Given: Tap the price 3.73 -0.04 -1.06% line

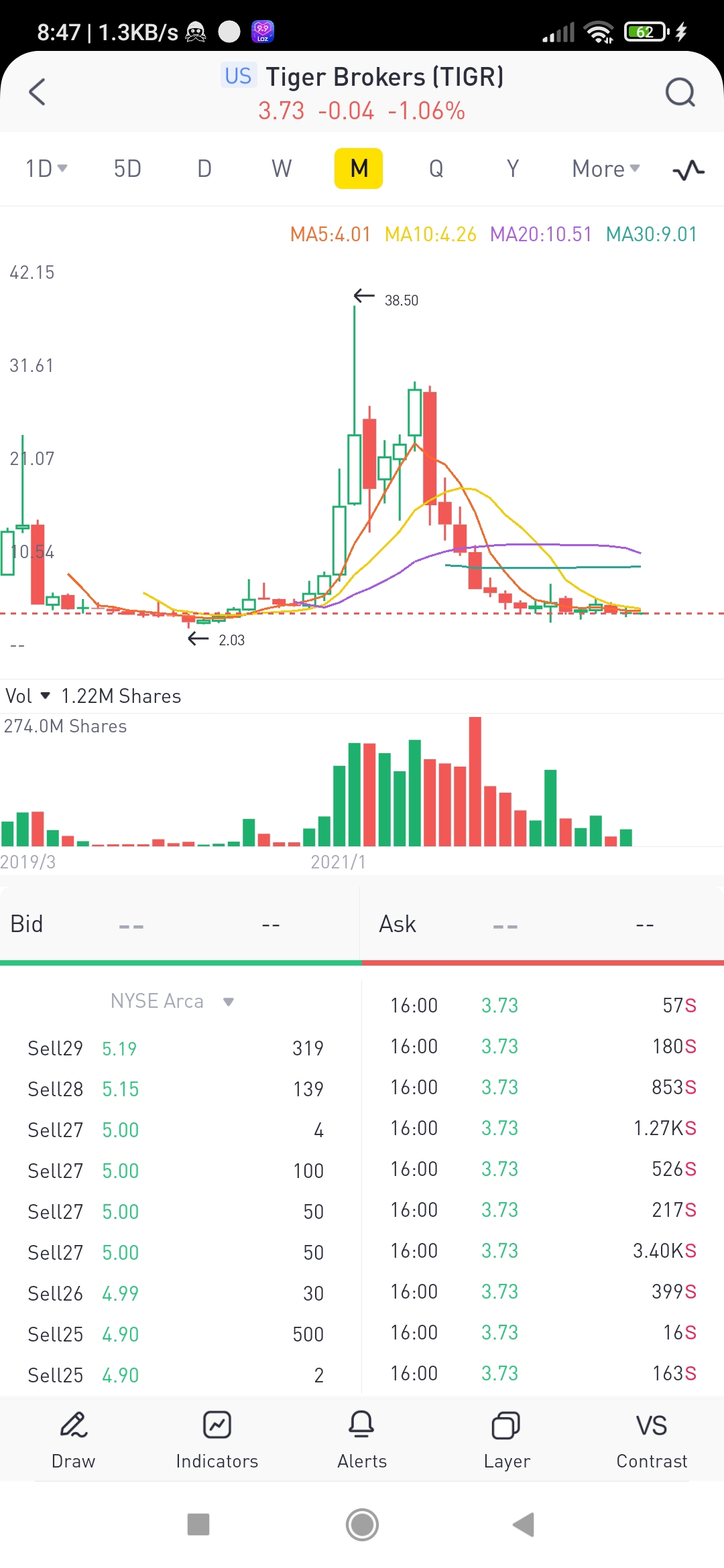Looking at the screenshot, I should point(362,111).
